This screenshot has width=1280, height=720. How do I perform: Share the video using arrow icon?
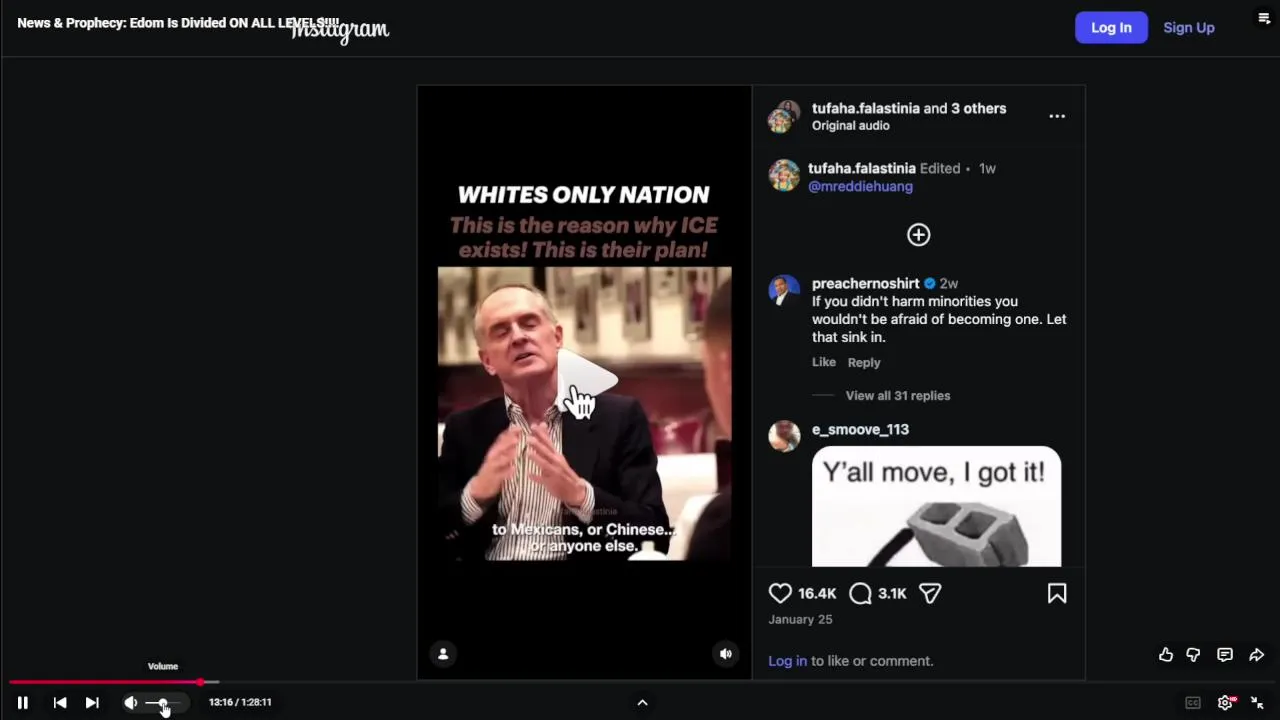pyautogui.click(x=1257, y=655)
